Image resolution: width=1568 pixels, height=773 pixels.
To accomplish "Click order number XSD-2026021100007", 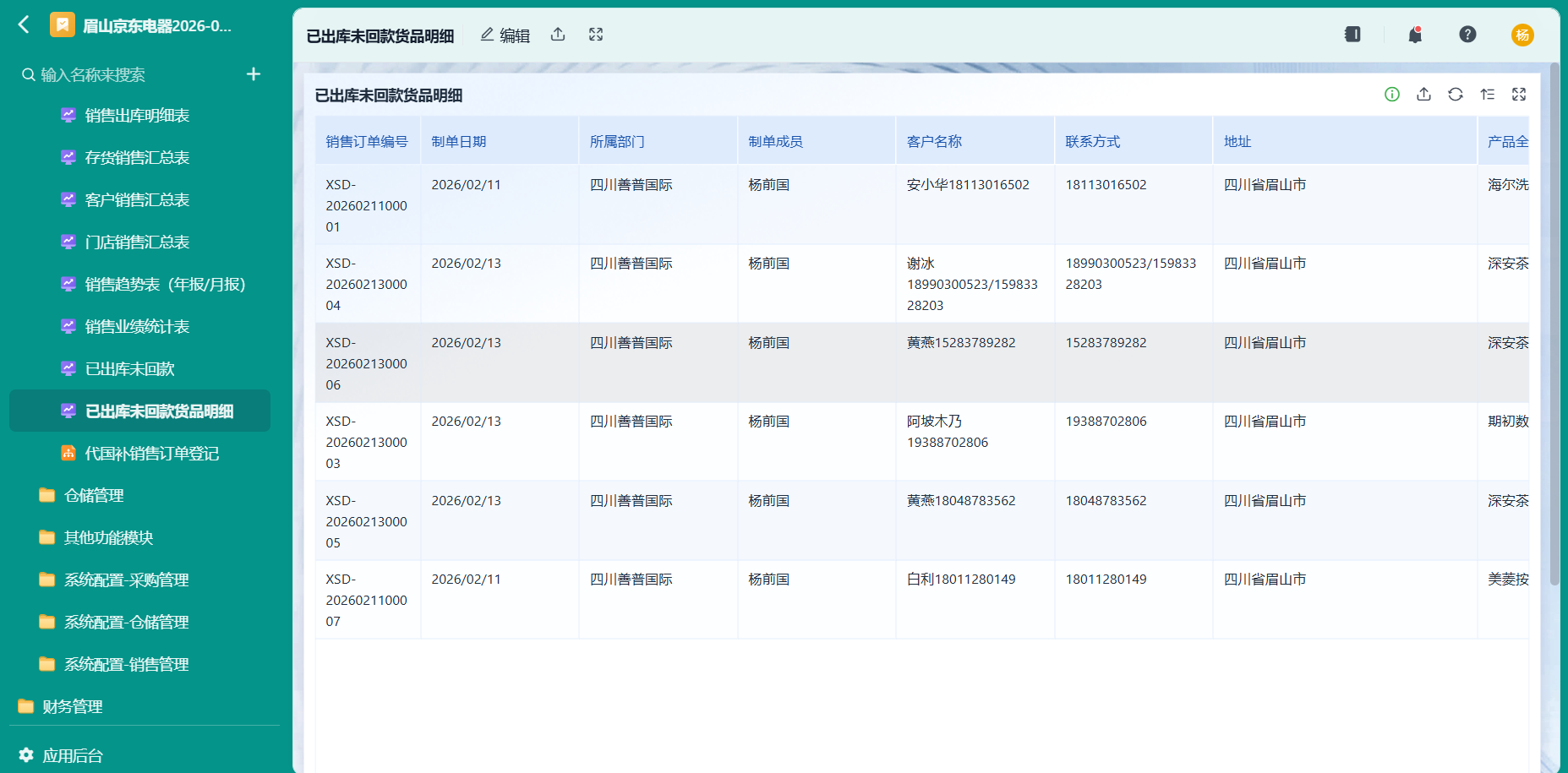I will click(x=367, y=600).
